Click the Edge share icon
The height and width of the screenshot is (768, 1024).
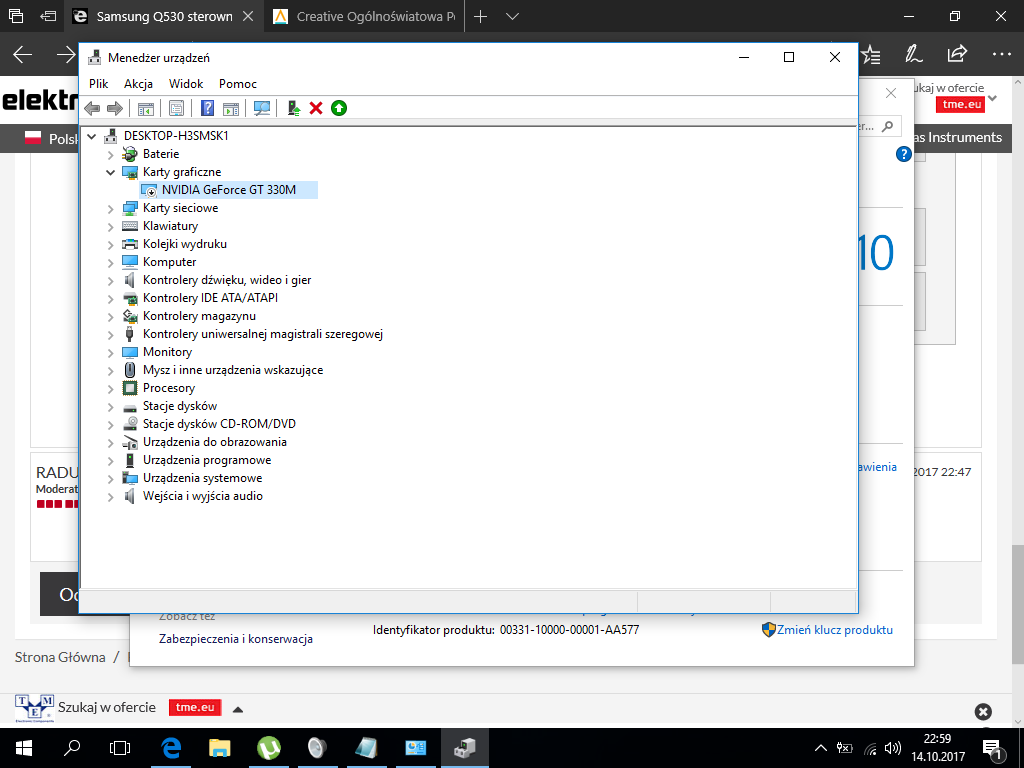pyautogui.click(x=957, y=54)
